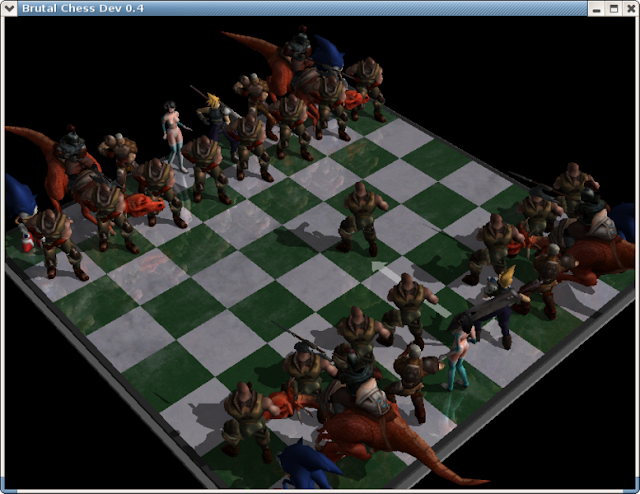Close the Brutal Chess window
The width and height of the screenshot is (640, 494).
pyautogui.click(x=631, y=9)
